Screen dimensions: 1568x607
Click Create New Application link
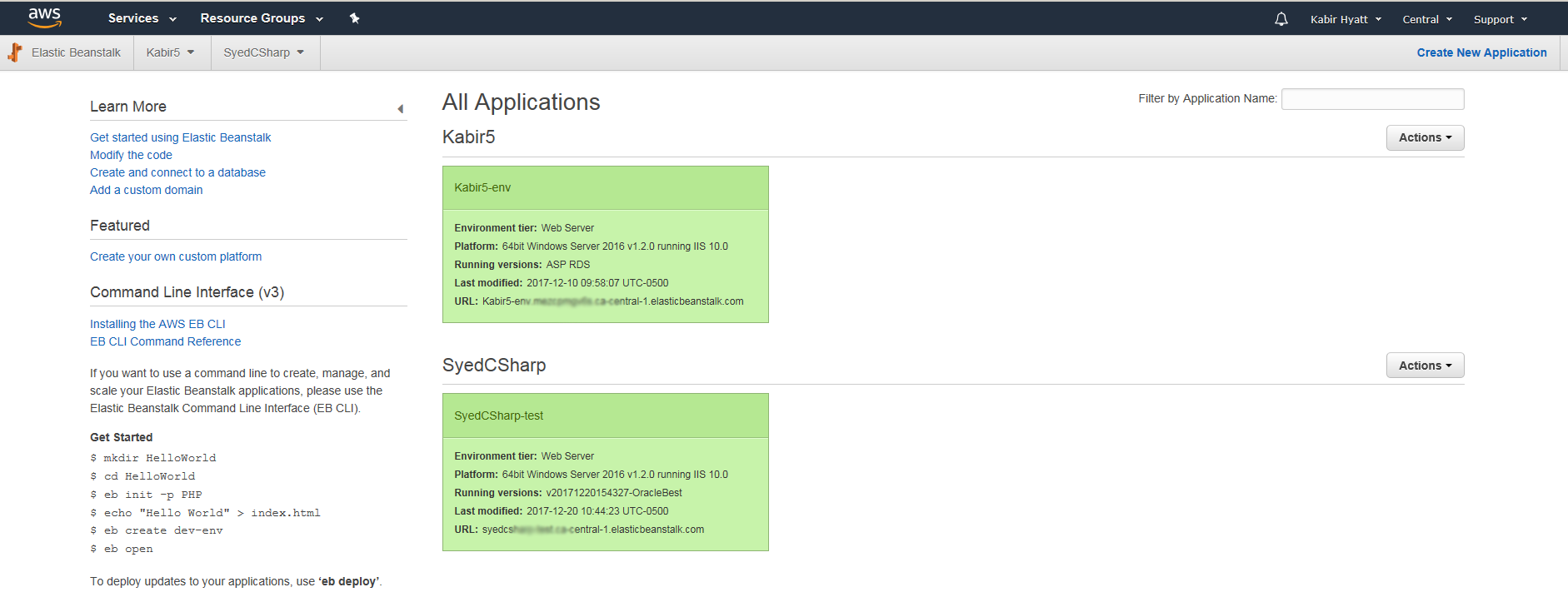click(x=1481, y=52)
